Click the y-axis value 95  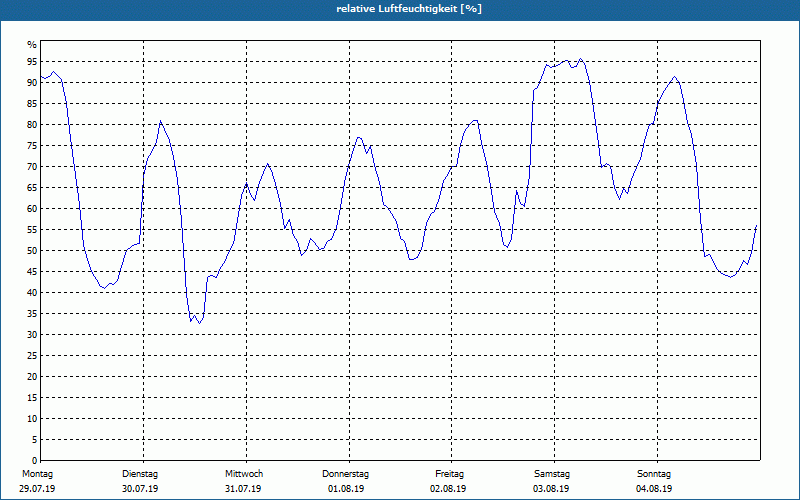(32, 62)
